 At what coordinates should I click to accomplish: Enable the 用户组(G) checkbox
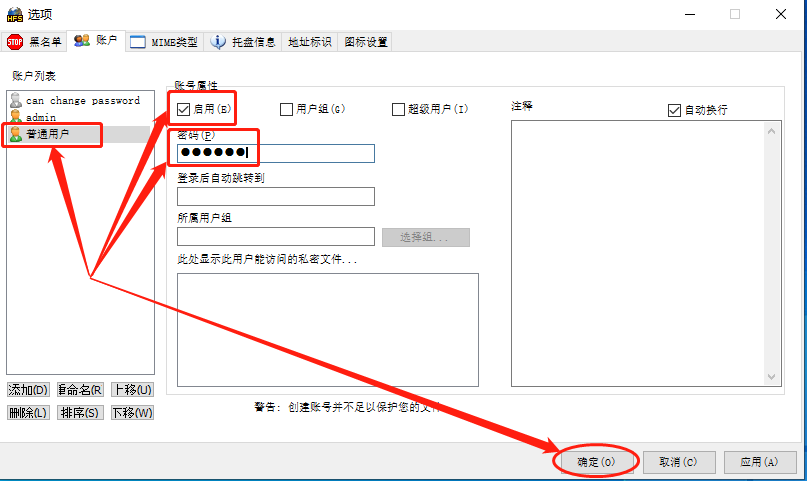click(x=286, y=109)
